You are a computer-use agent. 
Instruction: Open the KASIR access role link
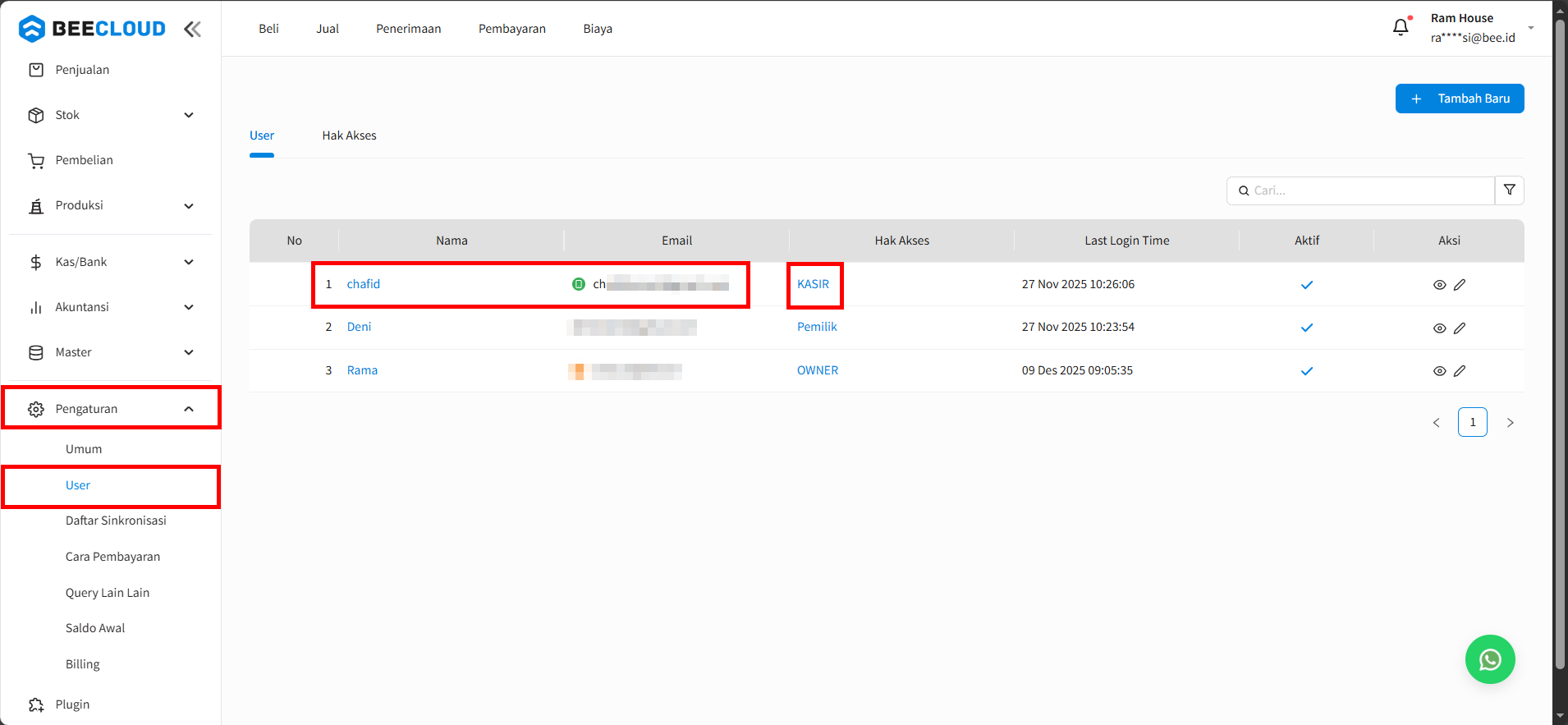[x=813, y=284]
